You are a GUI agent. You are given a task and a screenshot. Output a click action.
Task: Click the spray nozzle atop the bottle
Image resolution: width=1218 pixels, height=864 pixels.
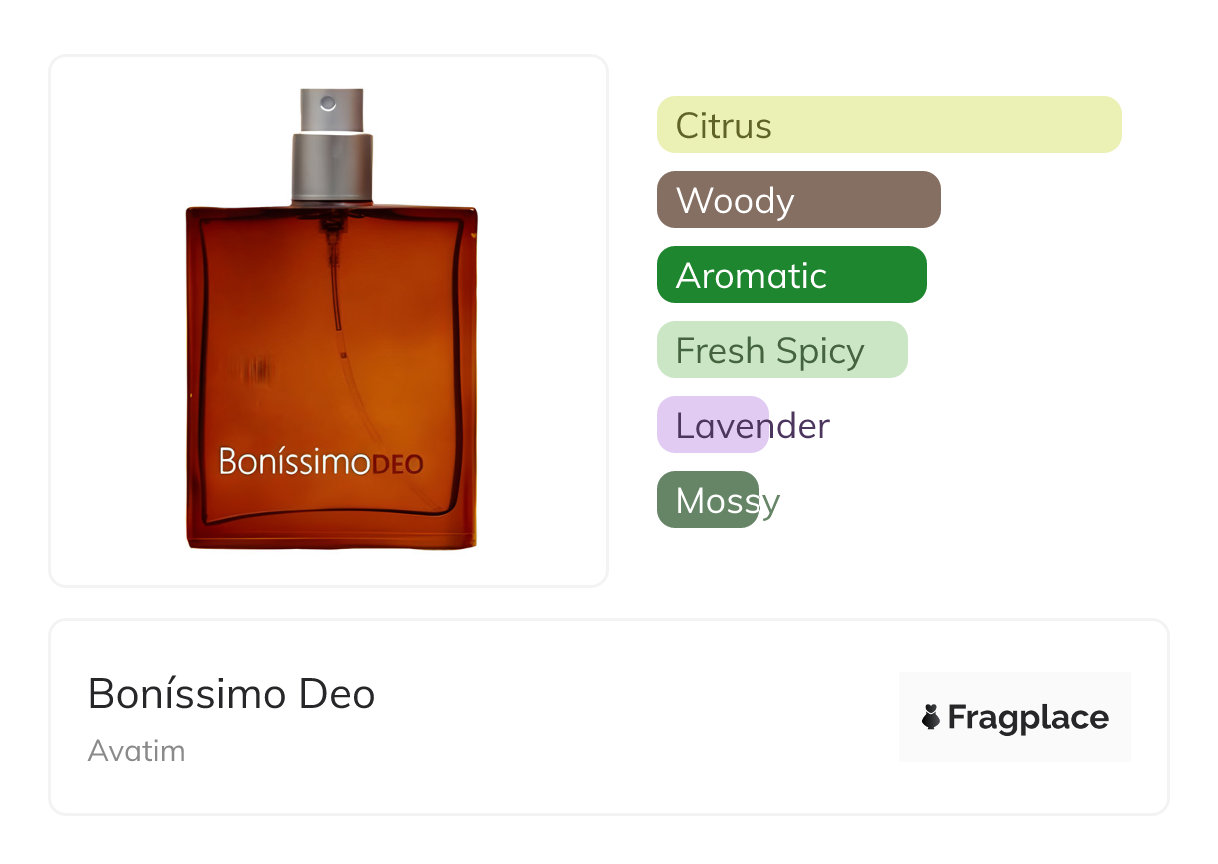click(x=328, y=106)
